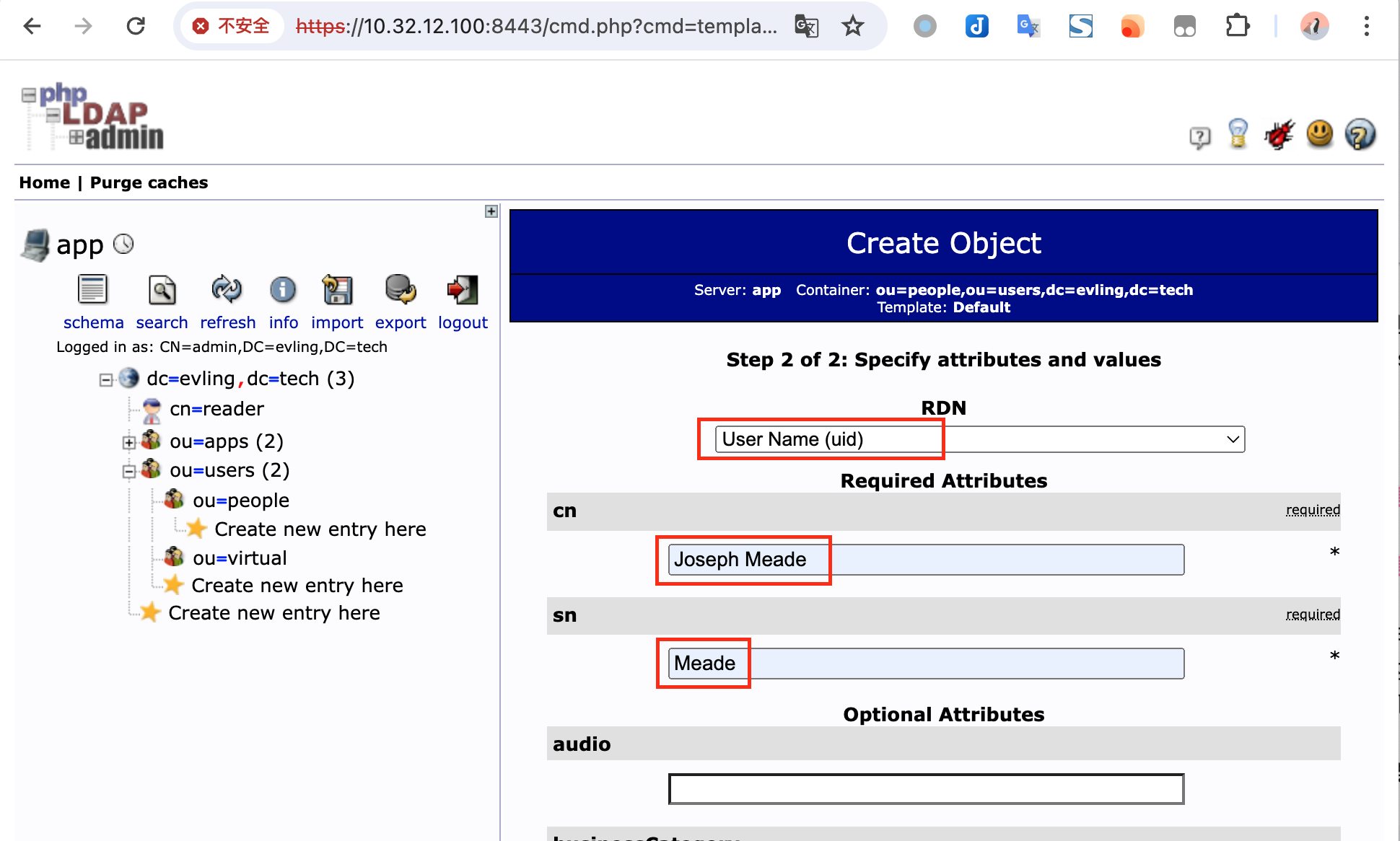Select the ou=apps (2) entry
The width and height of the screenshot is (1400, 841).
[227, 441]
